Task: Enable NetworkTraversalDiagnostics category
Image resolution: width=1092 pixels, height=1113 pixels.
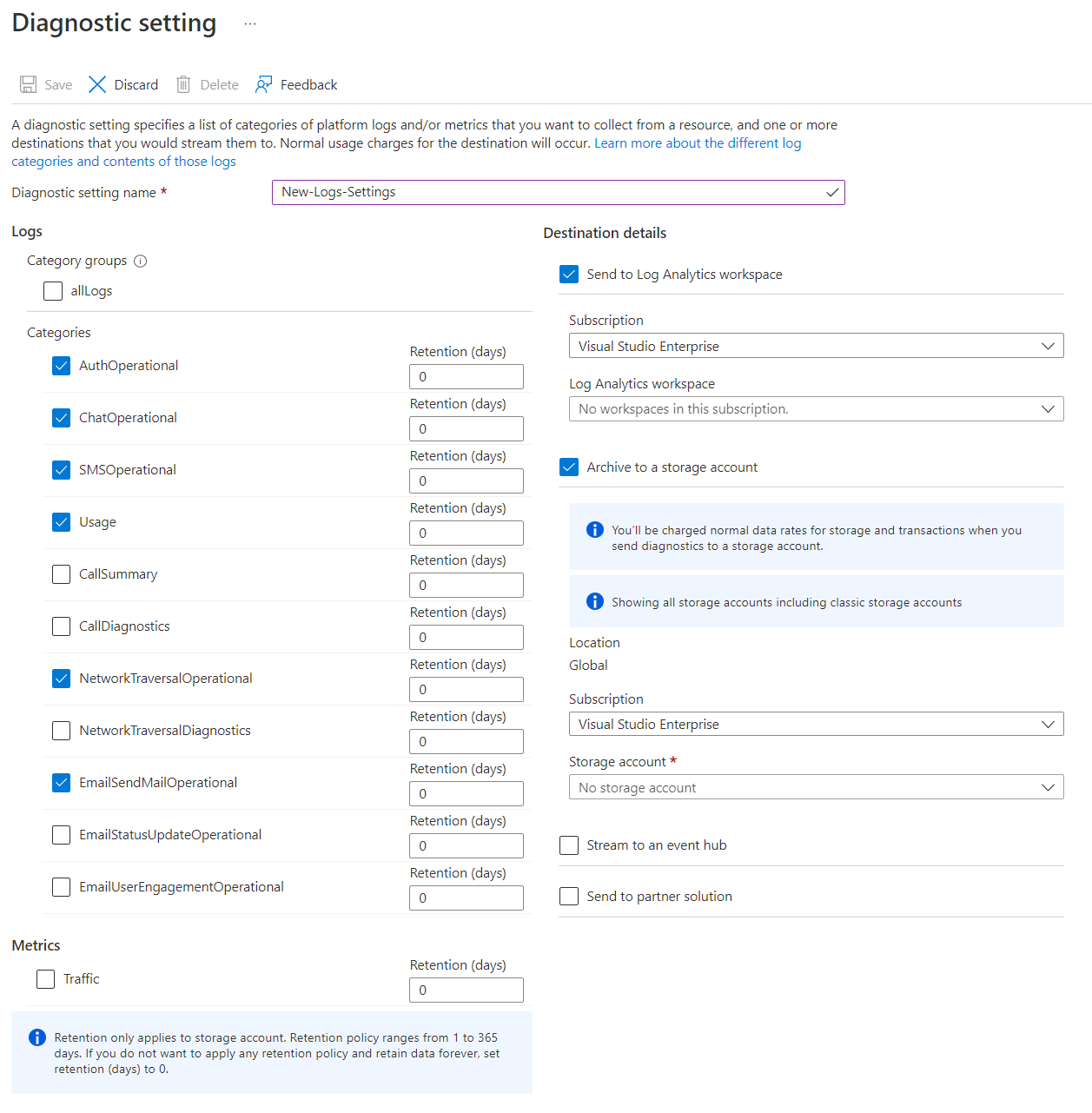Action: [x=61, y=731]
